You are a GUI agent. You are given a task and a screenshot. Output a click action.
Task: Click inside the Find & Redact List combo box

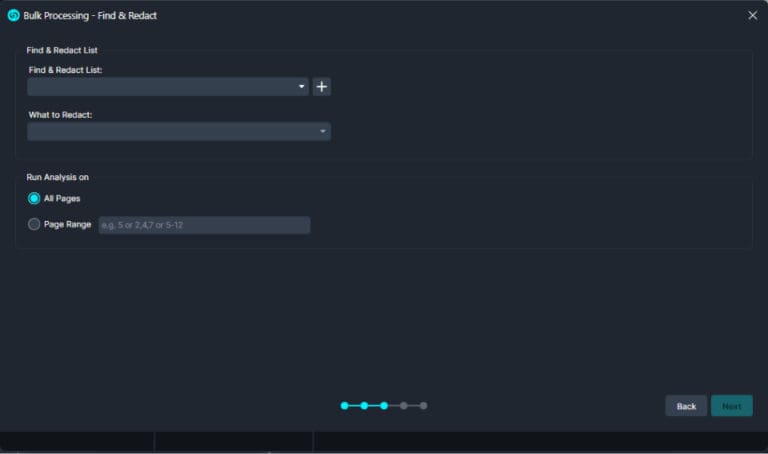point(160,87)
